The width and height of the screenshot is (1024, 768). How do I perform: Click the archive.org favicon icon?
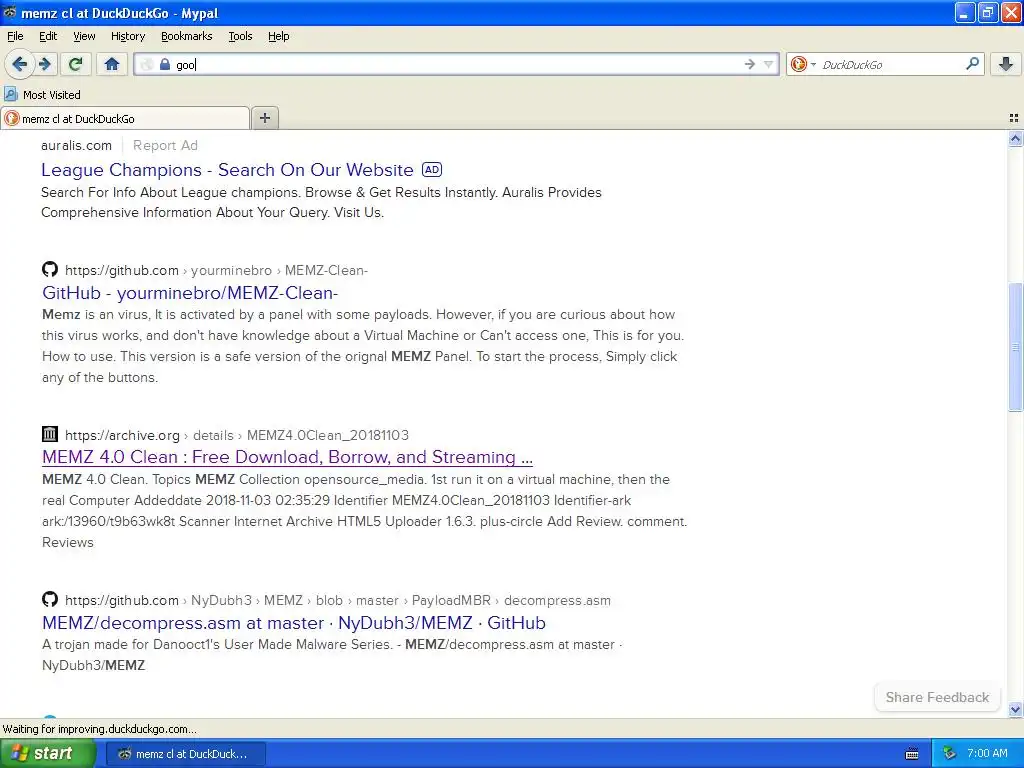pos(50,434)
